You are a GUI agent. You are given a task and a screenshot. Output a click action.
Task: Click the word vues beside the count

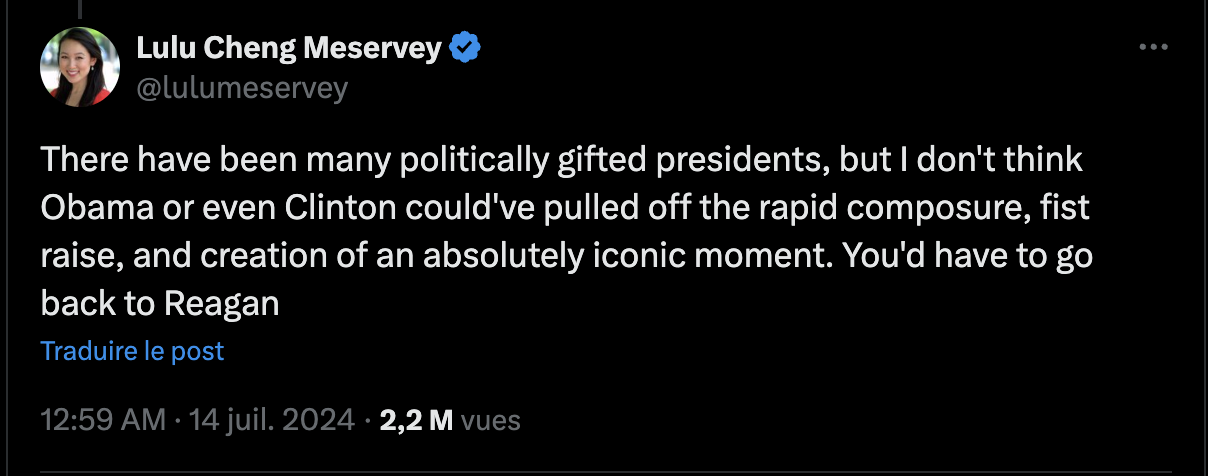point(491,420)
